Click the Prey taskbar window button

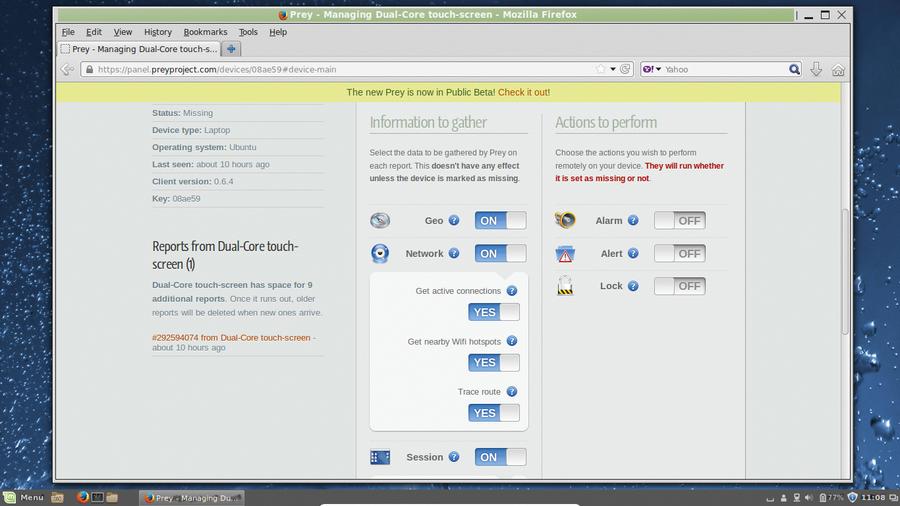[192, 497]
